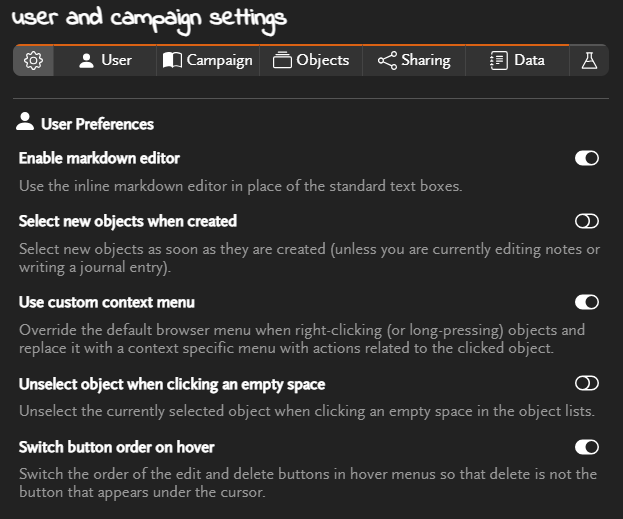Click the document icon on Data tab
The image size is (623, 519).
(498, 61)
